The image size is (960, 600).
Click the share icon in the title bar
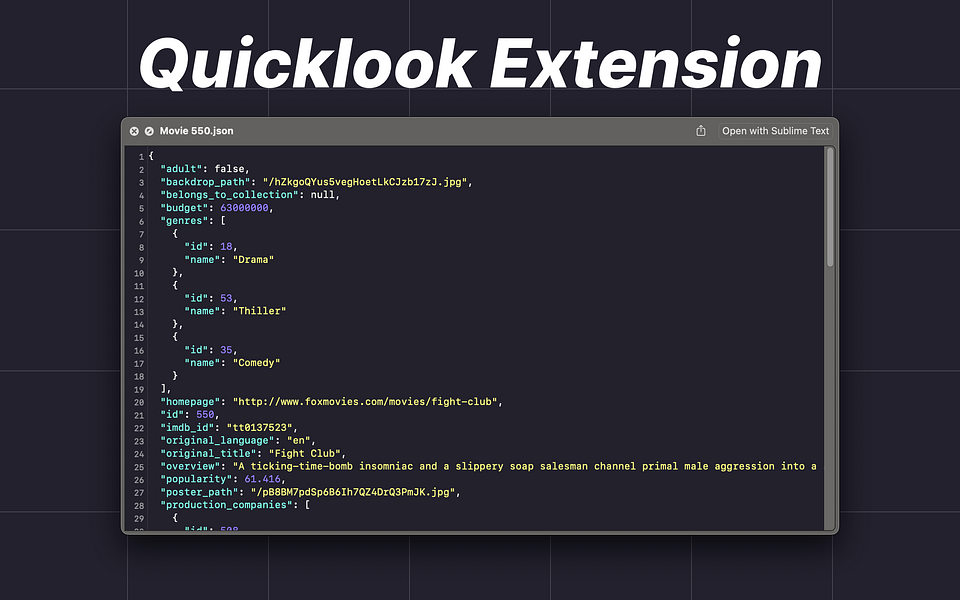(x=701, y=130)
